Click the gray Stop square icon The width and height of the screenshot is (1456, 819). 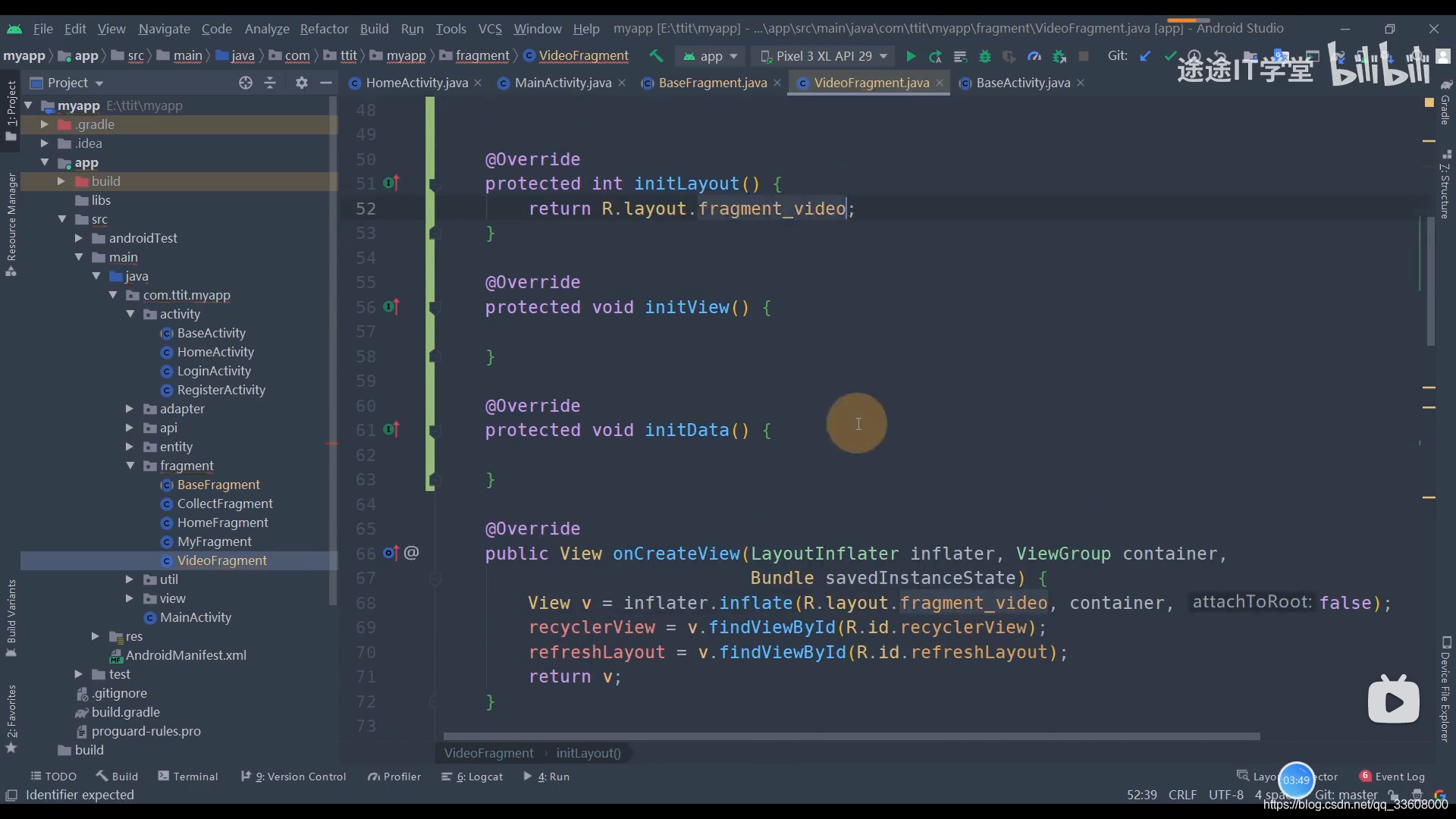tap(1084, 56)
